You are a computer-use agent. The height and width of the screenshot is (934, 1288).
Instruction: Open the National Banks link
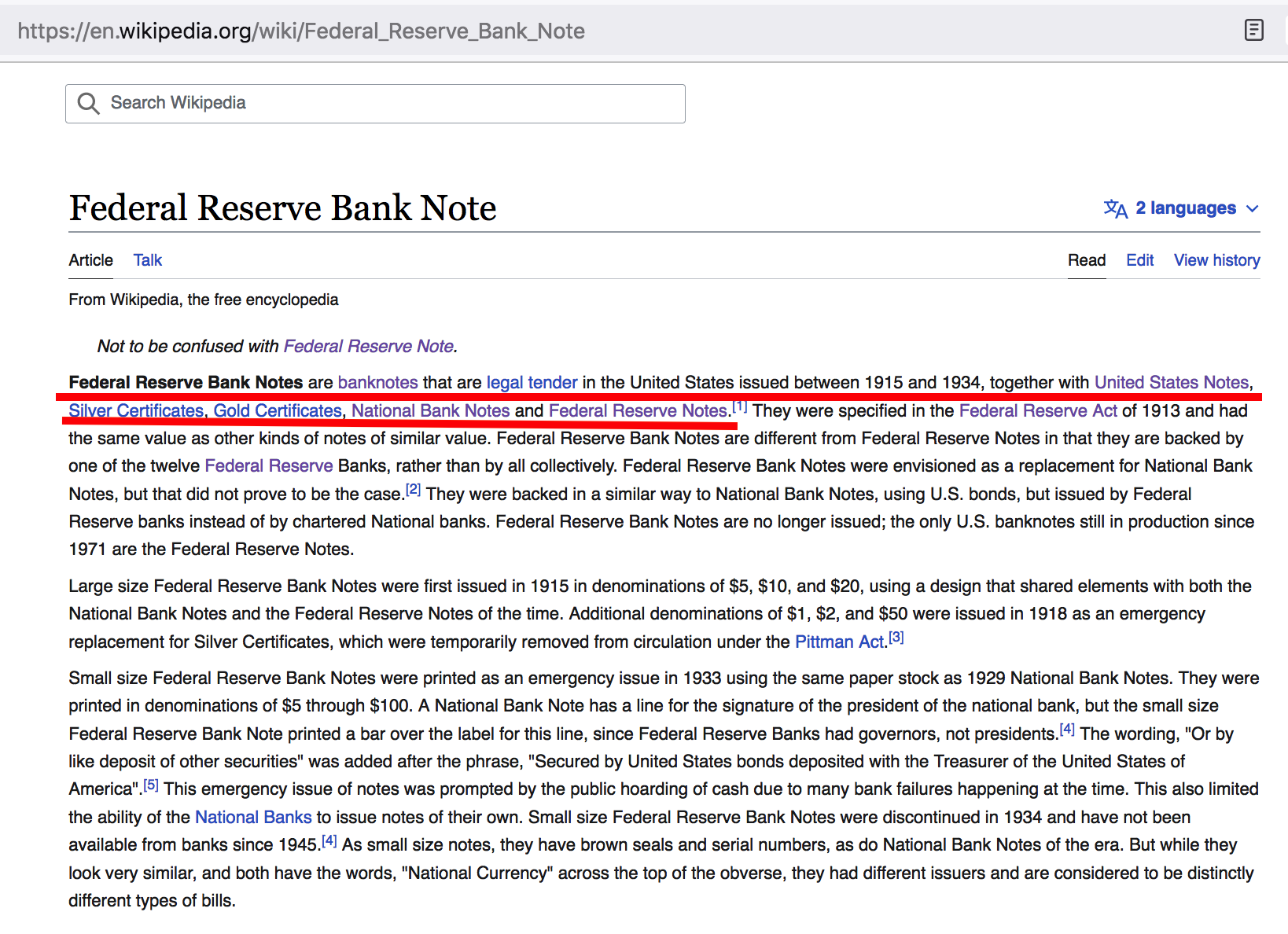tap(253, 817)
